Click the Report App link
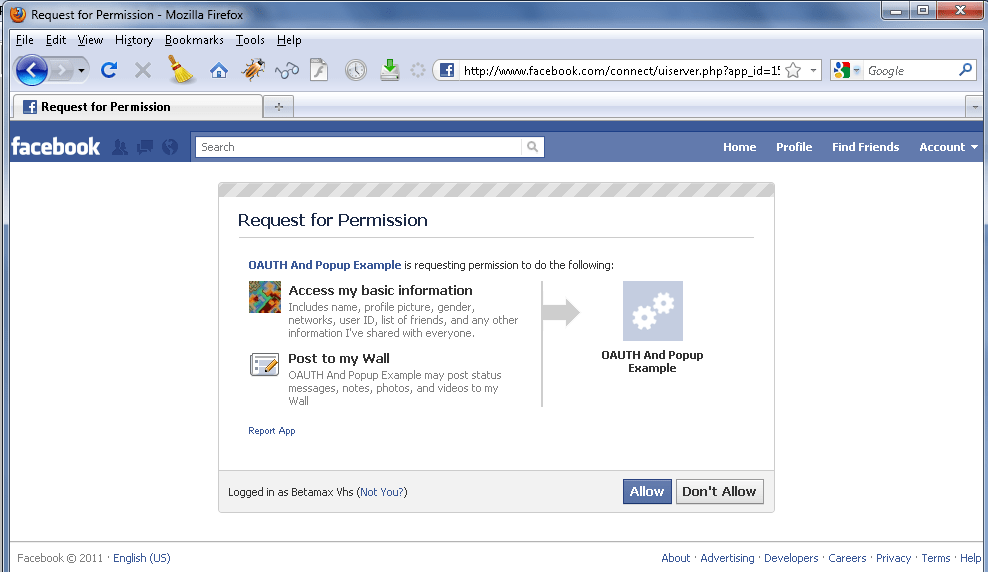988x572 pixels. point(272,430)
